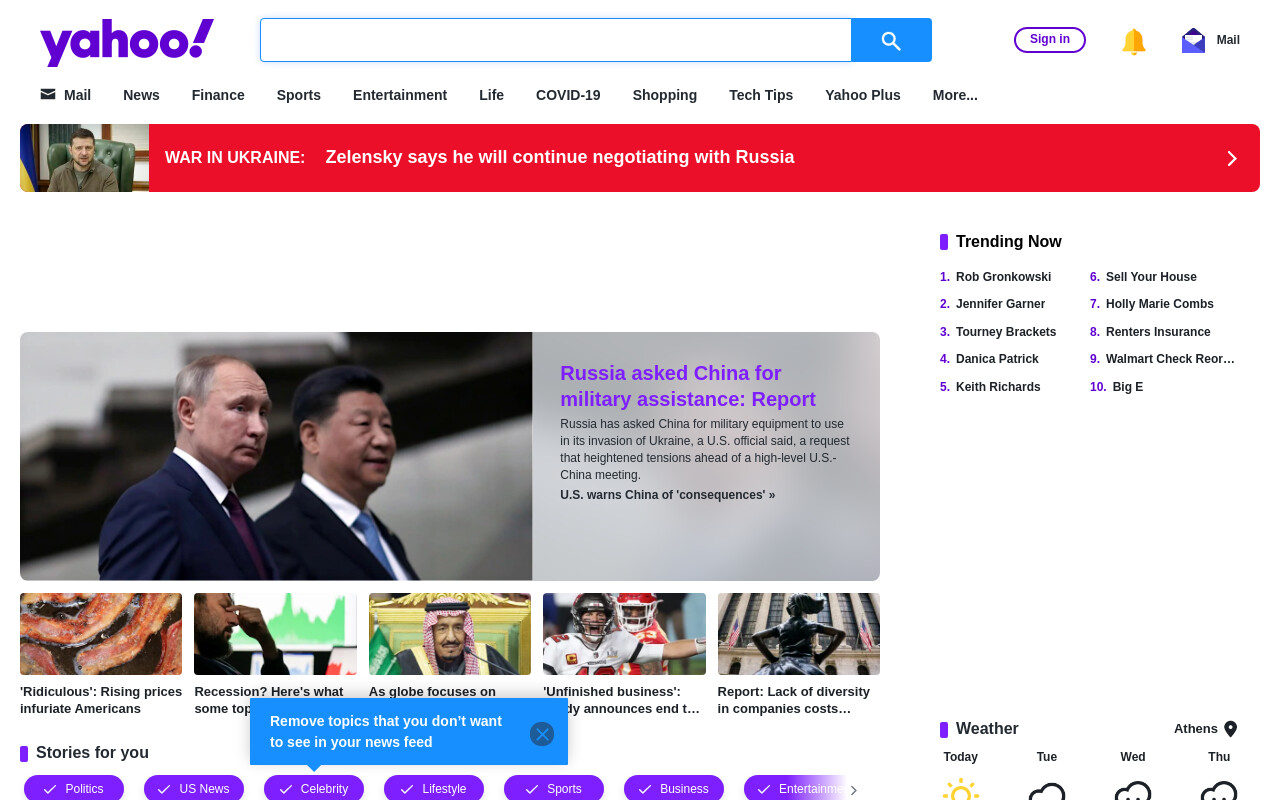Expand the More... navigation menu
This screenshot has width=1280, height=800.
pyautogui.click(x=955, y=95)
